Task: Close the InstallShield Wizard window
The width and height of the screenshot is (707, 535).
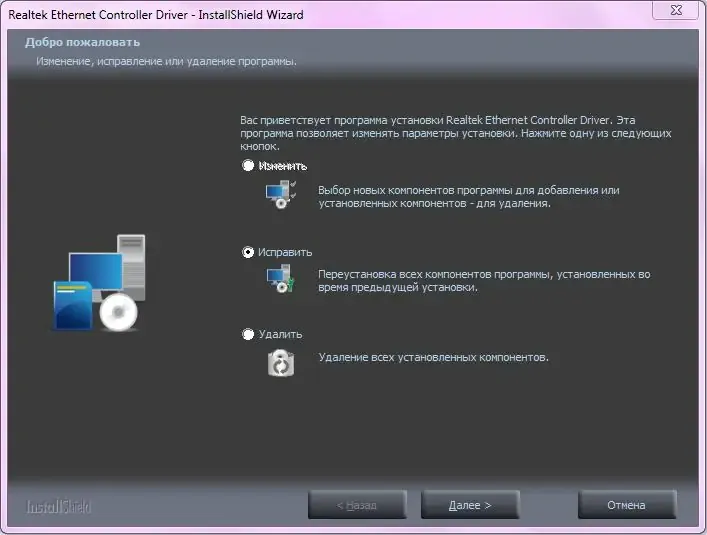Action: tap(676, 10)
